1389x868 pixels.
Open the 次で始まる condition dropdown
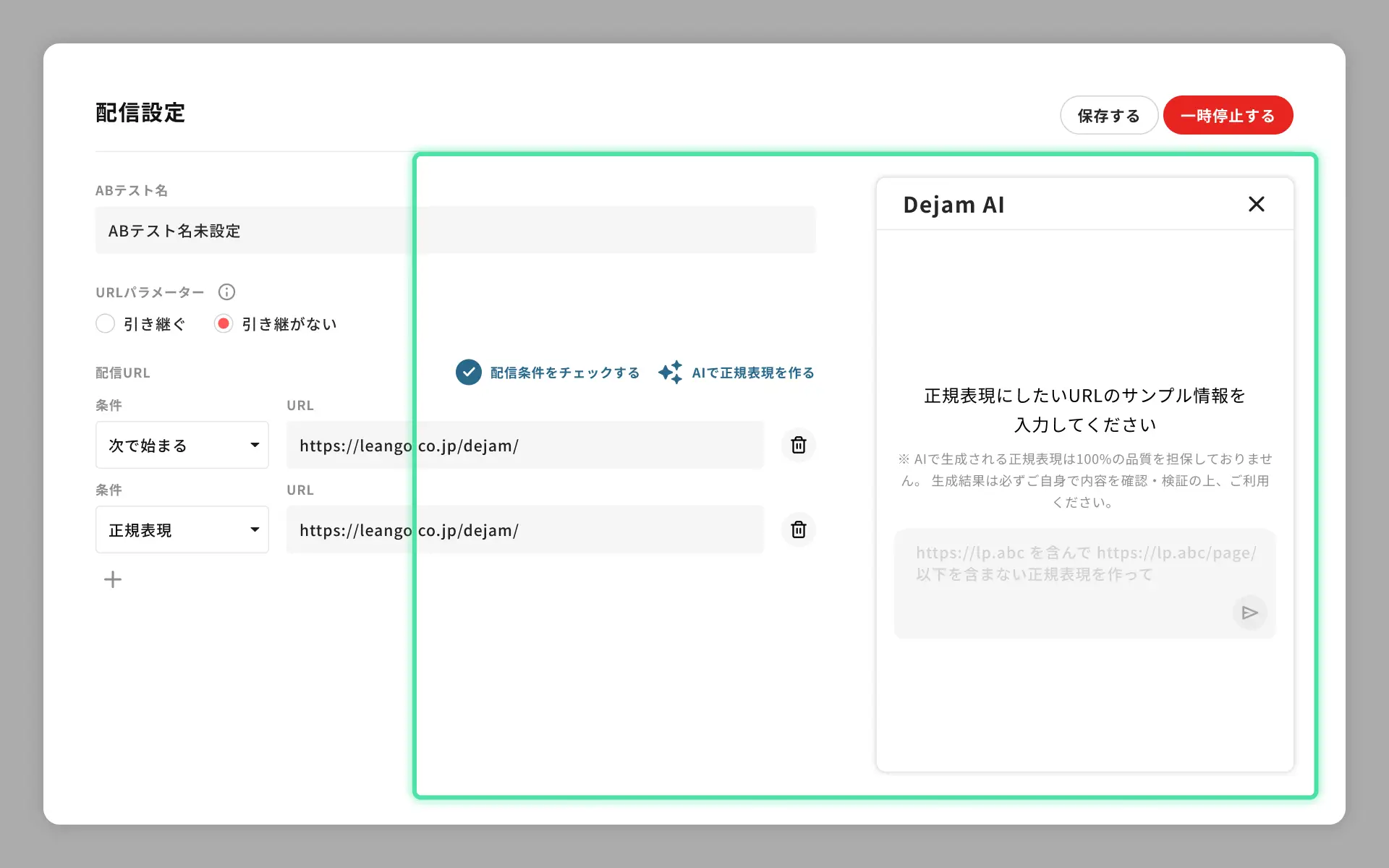[182, 445]
